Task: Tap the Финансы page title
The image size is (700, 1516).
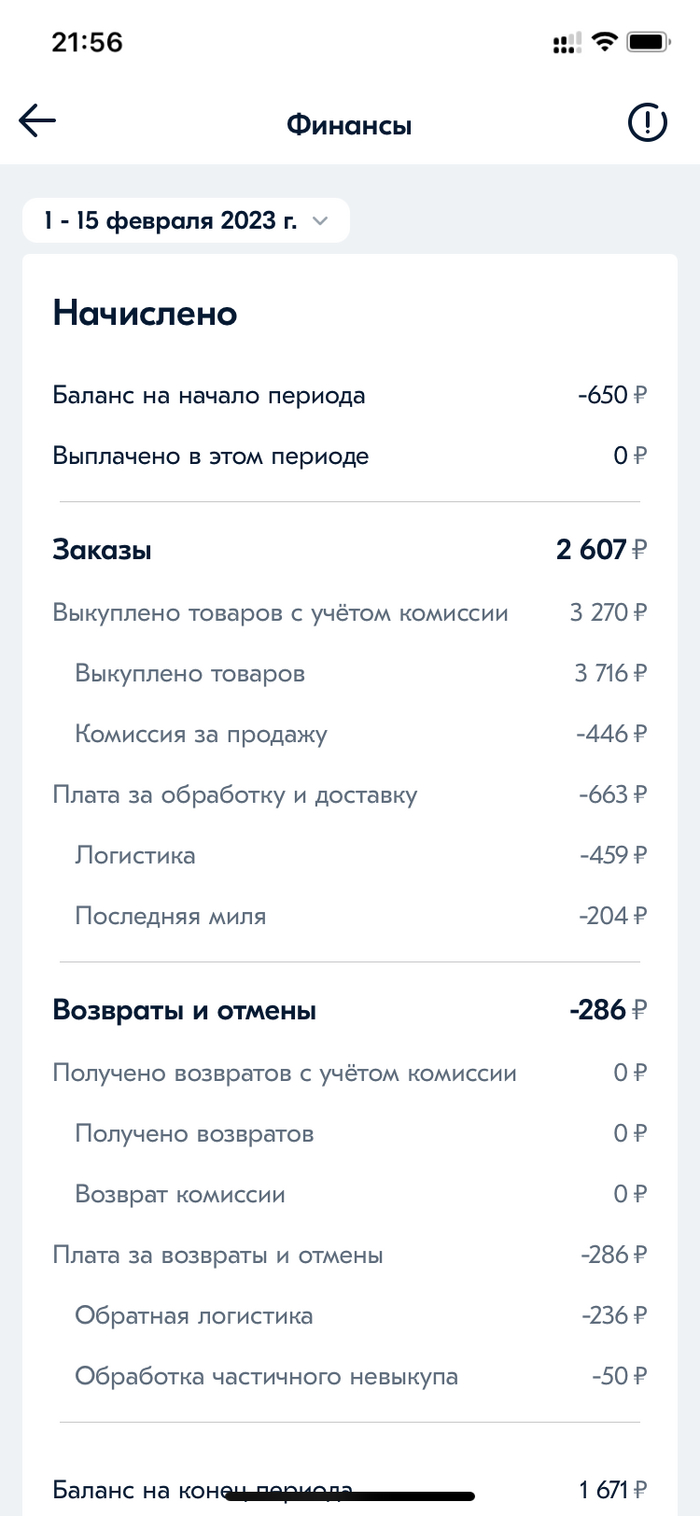Action: (x=349, y=125)
